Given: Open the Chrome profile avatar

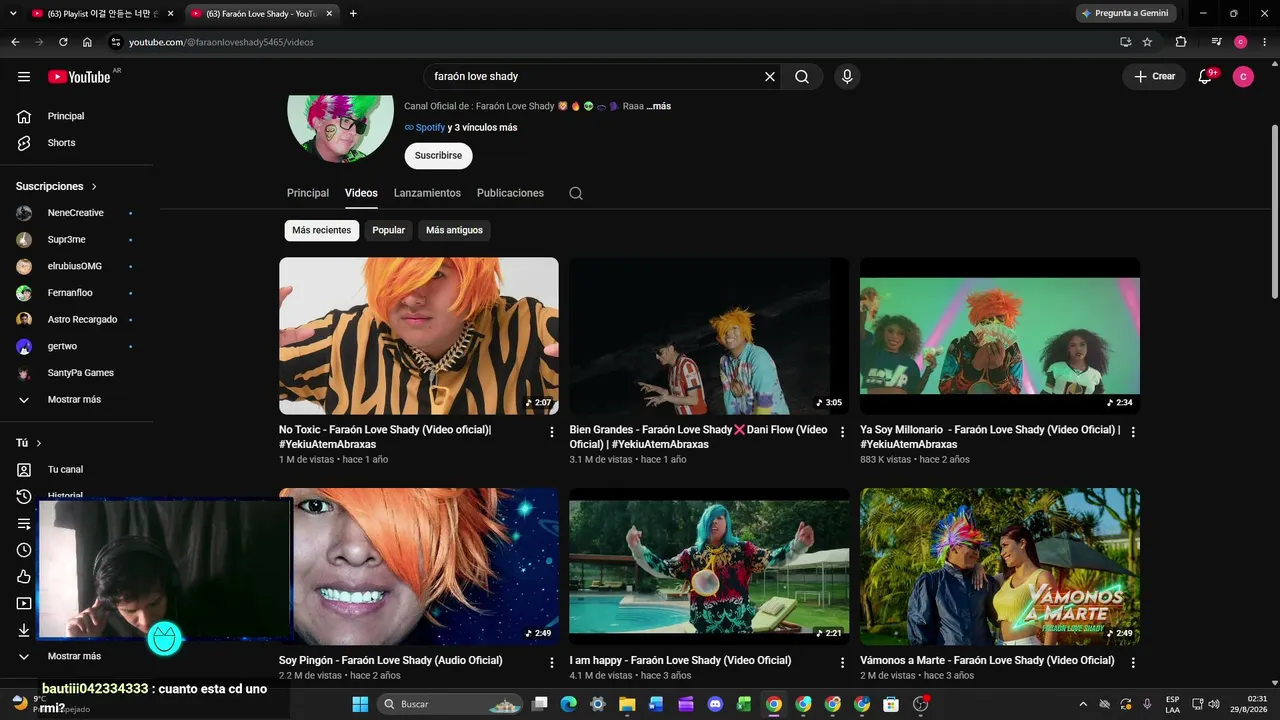Looking at the screenshot, I should tap(1241, 42).
